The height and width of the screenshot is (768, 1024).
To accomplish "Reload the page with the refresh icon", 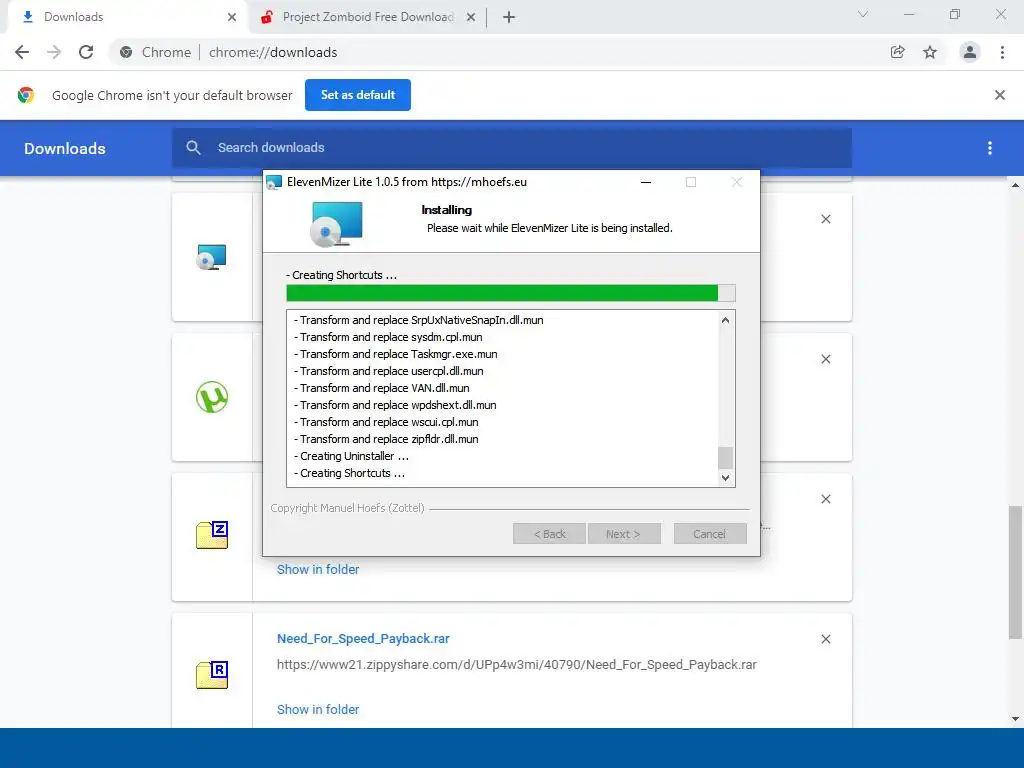I will click(86, 52).
